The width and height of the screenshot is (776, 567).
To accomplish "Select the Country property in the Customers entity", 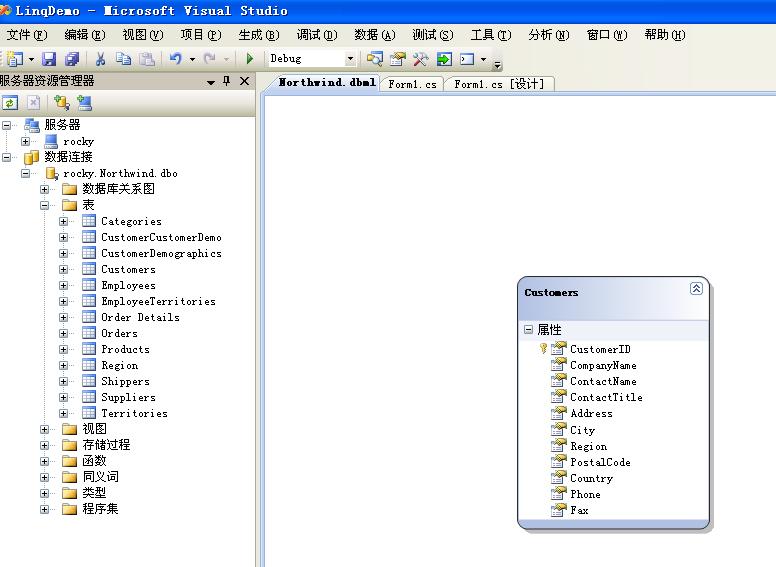I will click(x=591, y=478).
